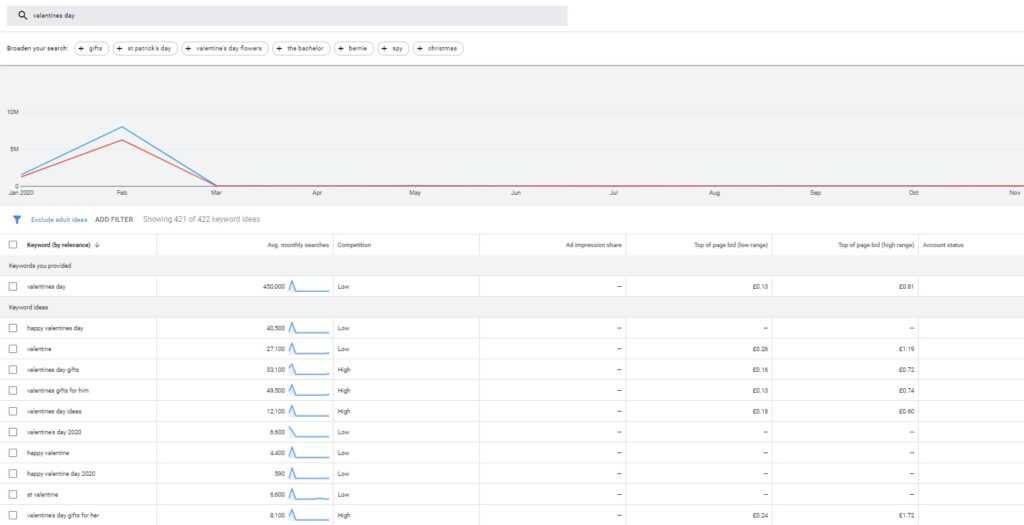
Task: Click the keyword text valentines gifts for him
Action: tap(57, 391)
